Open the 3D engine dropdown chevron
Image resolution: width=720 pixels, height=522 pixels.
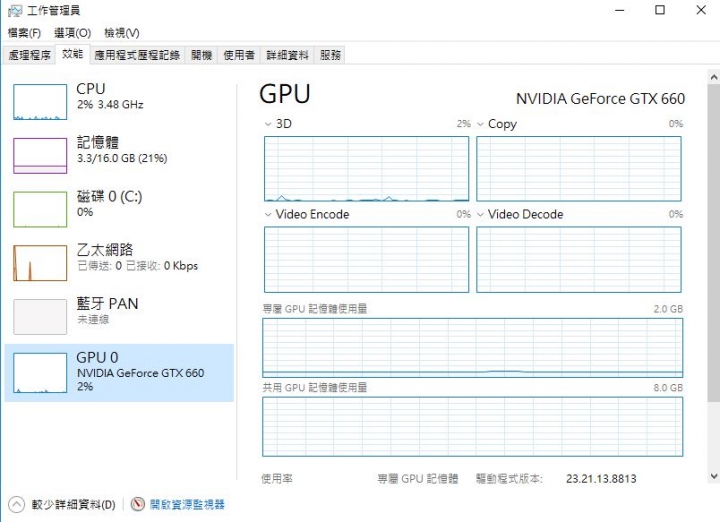click(x=268, y=124)
